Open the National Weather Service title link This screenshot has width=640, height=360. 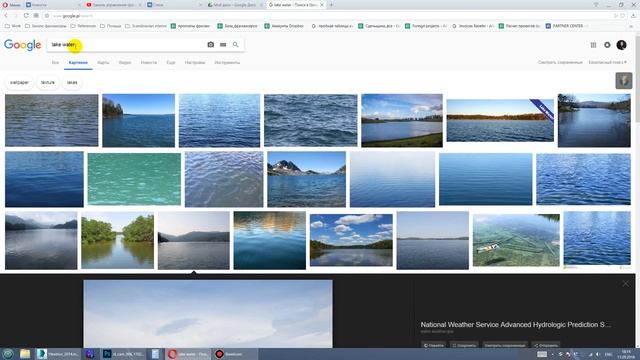516,324
